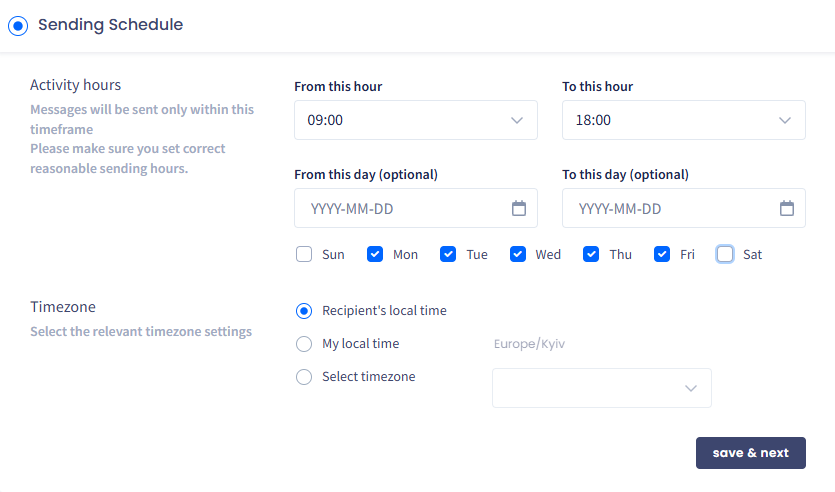
Task: Expand the timezone selection dropdown
Action: click(602, 388)
